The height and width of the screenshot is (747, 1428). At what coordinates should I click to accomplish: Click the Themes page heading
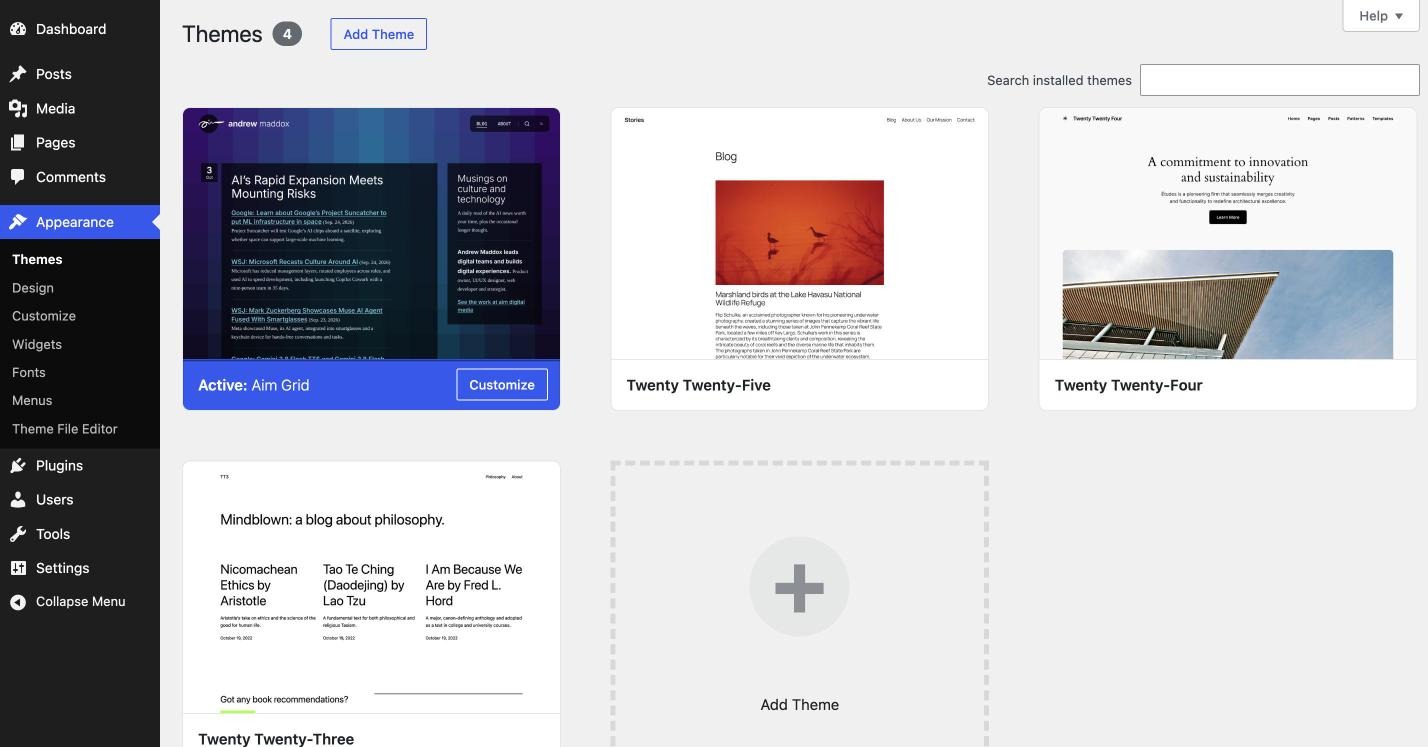pyautogui.click(x=222, y=34)
